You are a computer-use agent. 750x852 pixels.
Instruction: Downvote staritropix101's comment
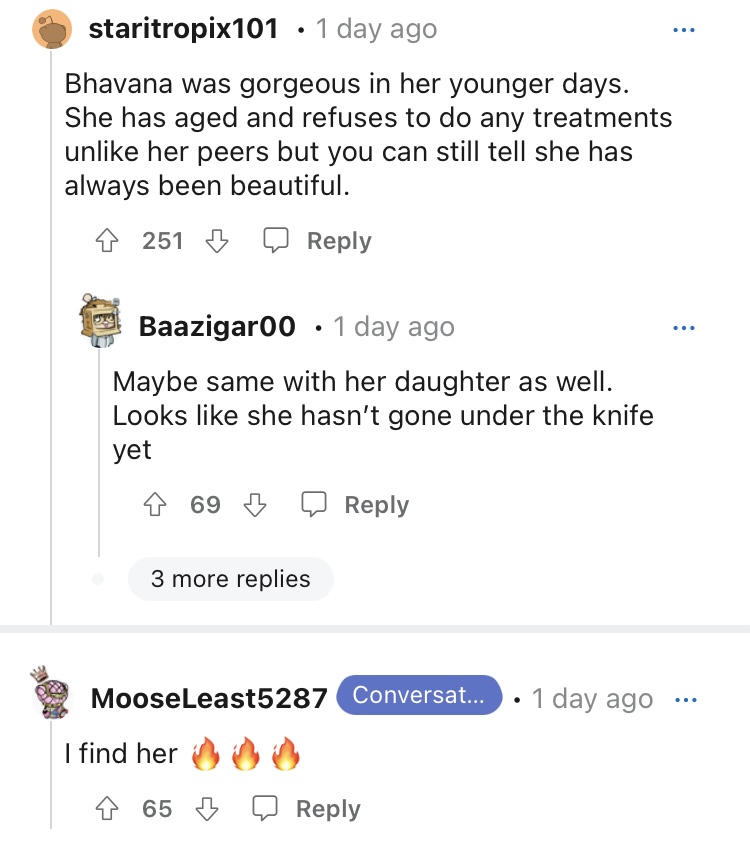pyautogui.click(x=217, y=241)
